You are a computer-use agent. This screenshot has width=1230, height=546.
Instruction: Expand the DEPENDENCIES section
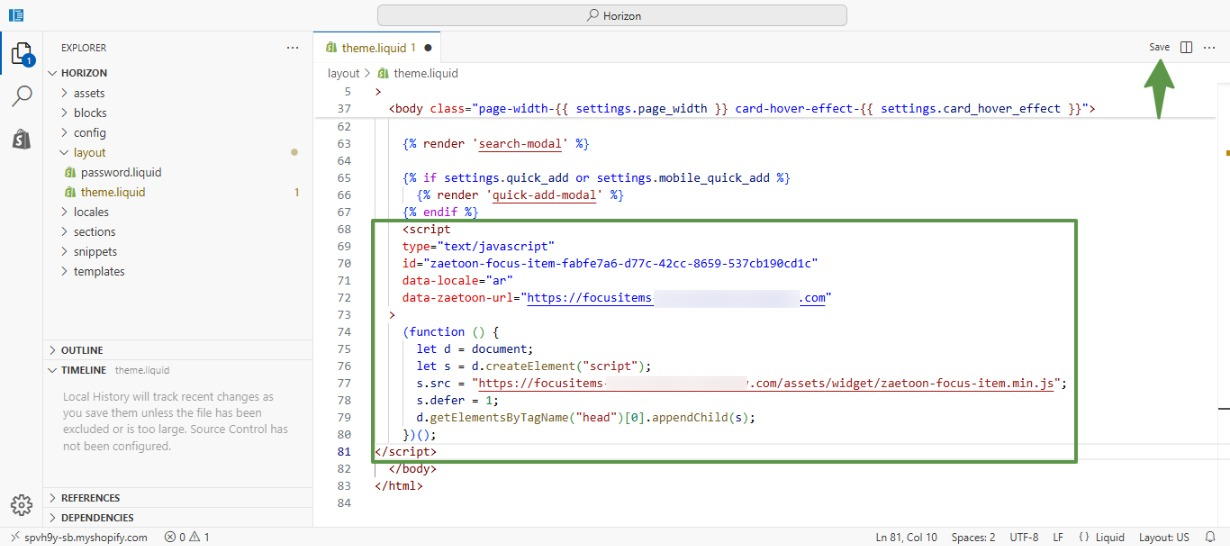click(x=97, y=518)
